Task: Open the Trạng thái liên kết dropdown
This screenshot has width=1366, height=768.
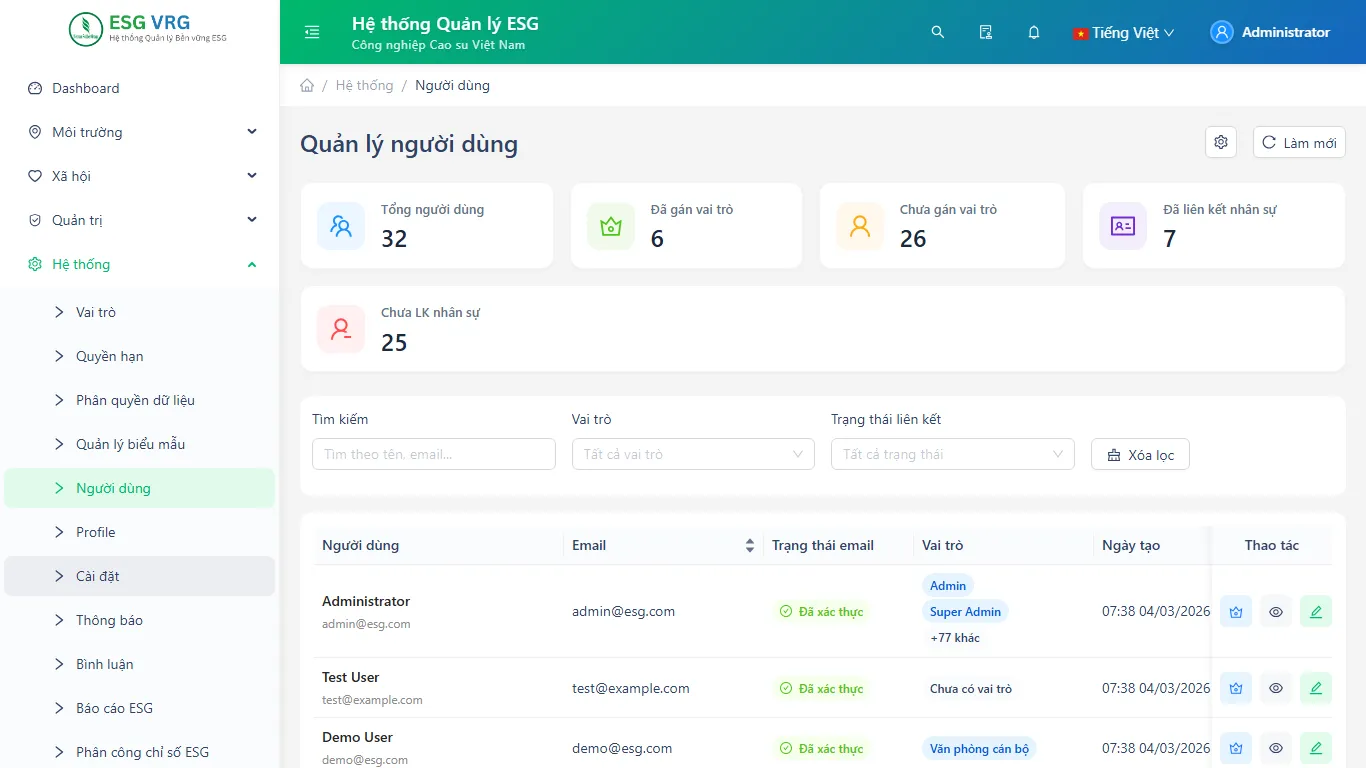Action: pyautogui.click(x=953, y=454)
